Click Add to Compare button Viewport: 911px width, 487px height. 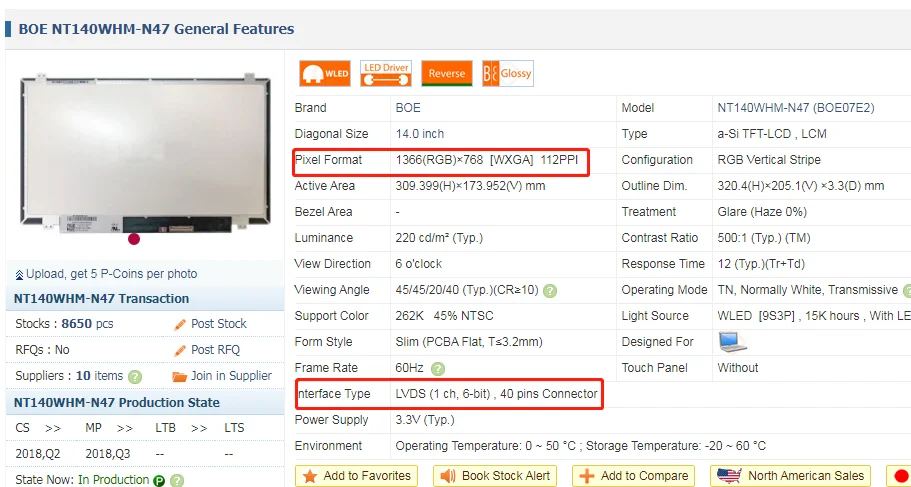pos(634,476)
